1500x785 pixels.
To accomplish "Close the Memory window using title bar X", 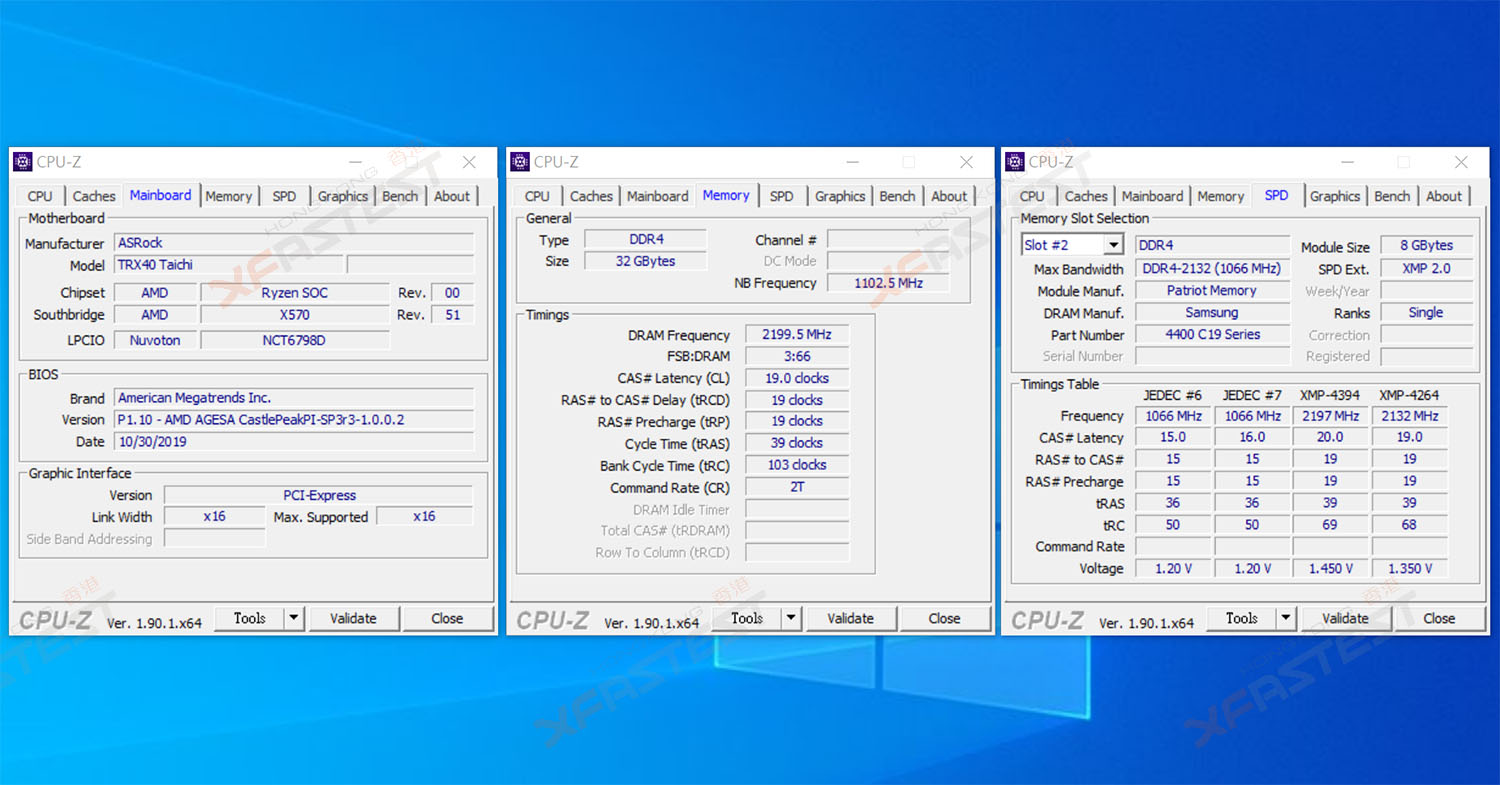I will pos(966,162).
